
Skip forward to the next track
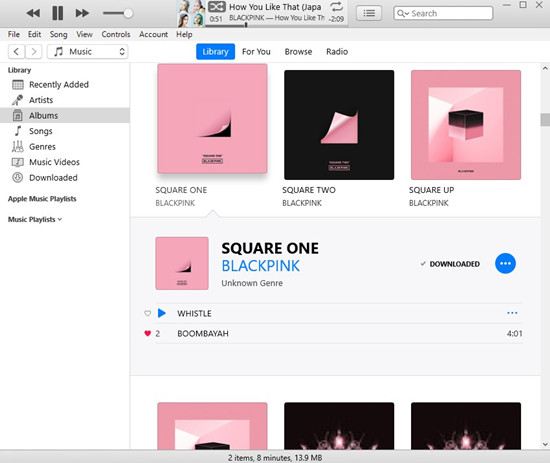tap(82, 13)
